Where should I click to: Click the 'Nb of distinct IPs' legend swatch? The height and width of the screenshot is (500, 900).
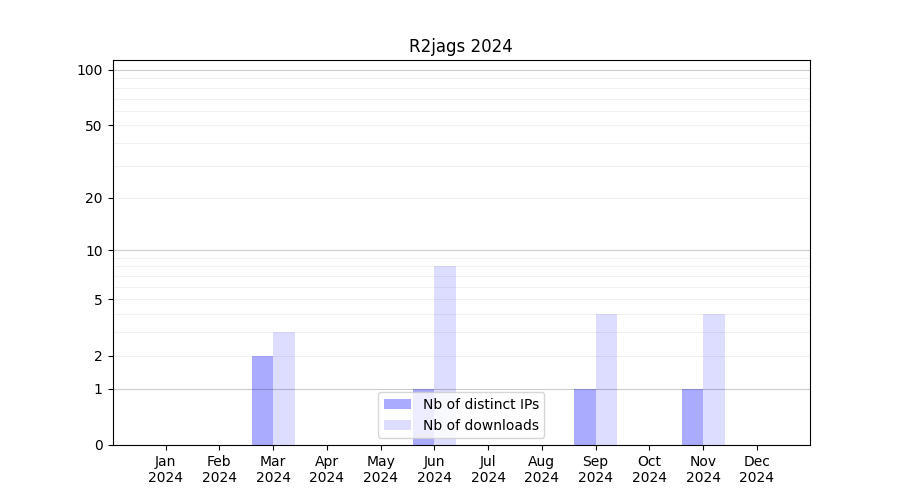coord(397,404)
